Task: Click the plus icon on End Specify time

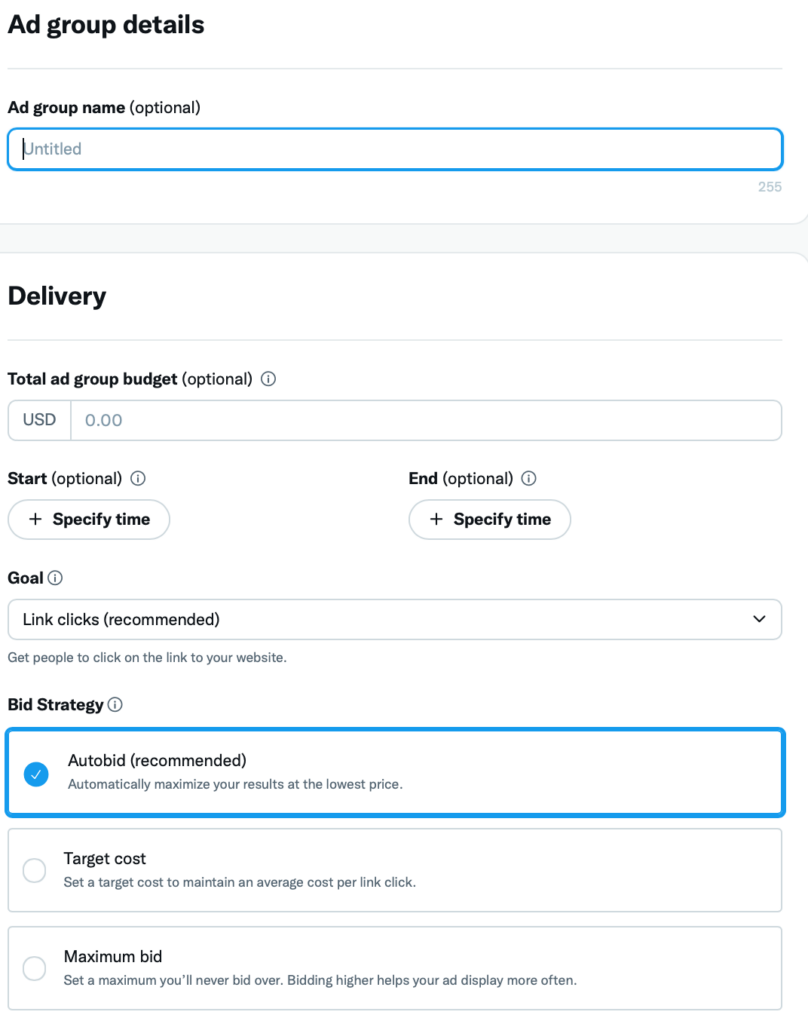Action: coord(435,519)
